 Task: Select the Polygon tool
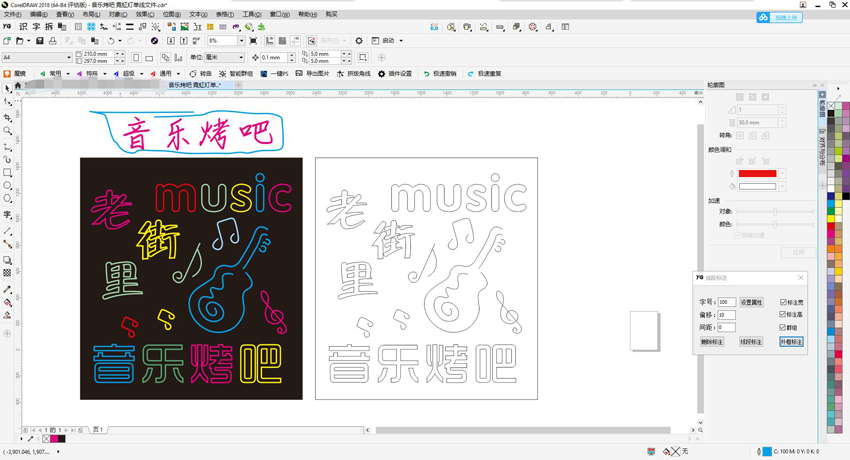pos(7,199)
